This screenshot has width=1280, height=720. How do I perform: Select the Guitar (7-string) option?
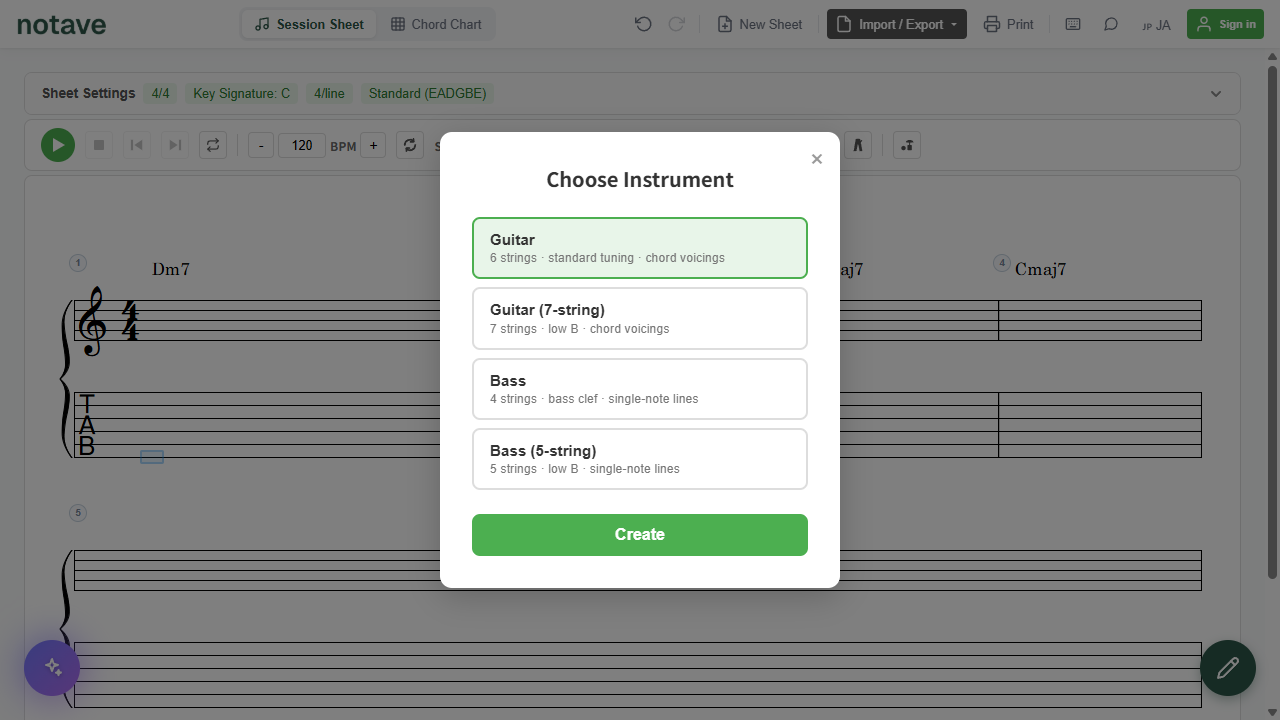[640, 319]
